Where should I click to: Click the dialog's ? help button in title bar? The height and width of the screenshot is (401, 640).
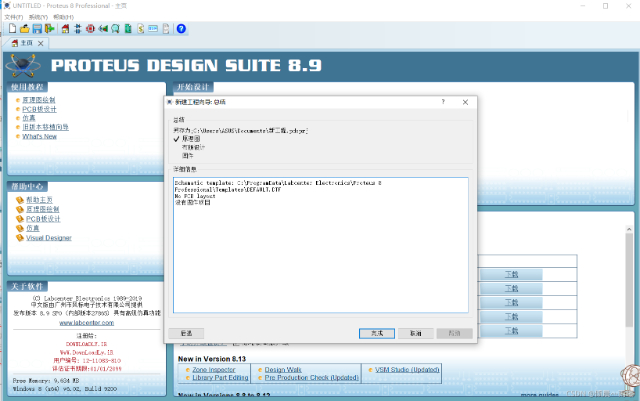(443, 102)
